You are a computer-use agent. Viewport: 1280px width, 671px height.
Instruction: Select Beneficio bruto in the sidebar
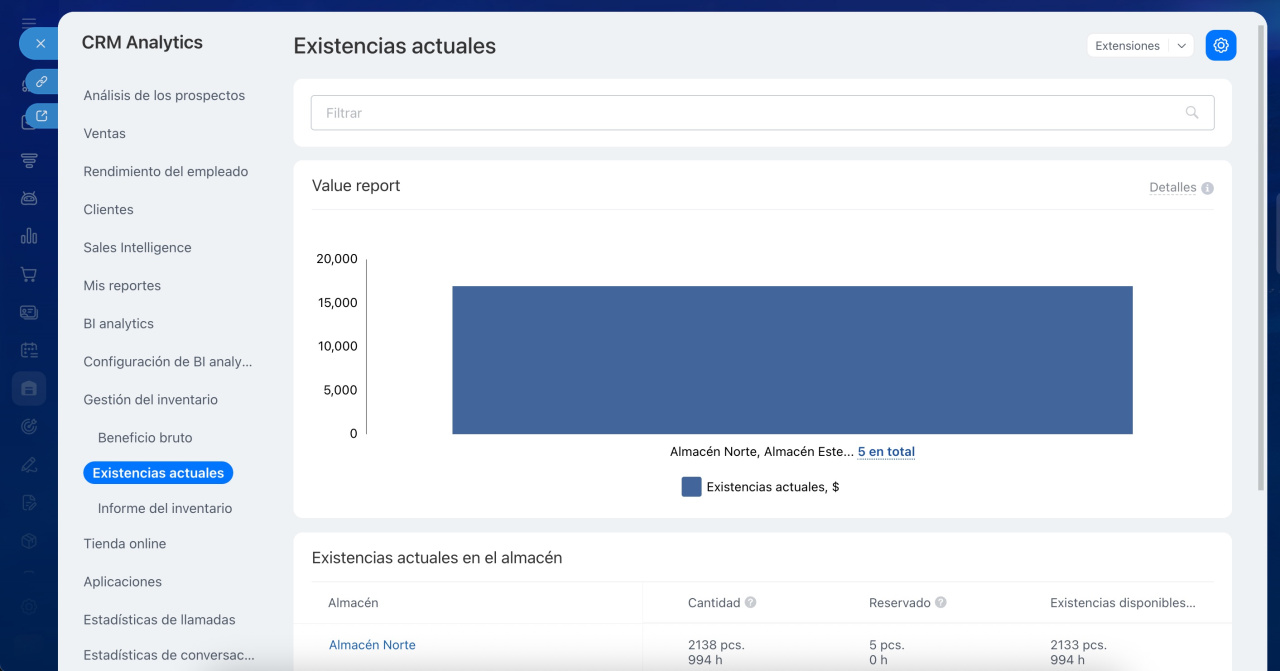click(x=145, y=438)
